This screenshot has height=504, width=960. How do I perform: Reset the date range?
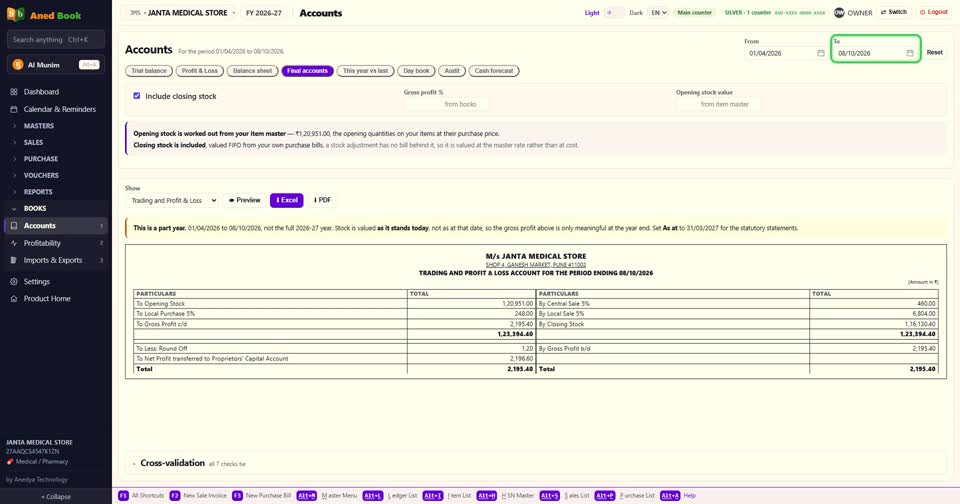pos(934,53)
